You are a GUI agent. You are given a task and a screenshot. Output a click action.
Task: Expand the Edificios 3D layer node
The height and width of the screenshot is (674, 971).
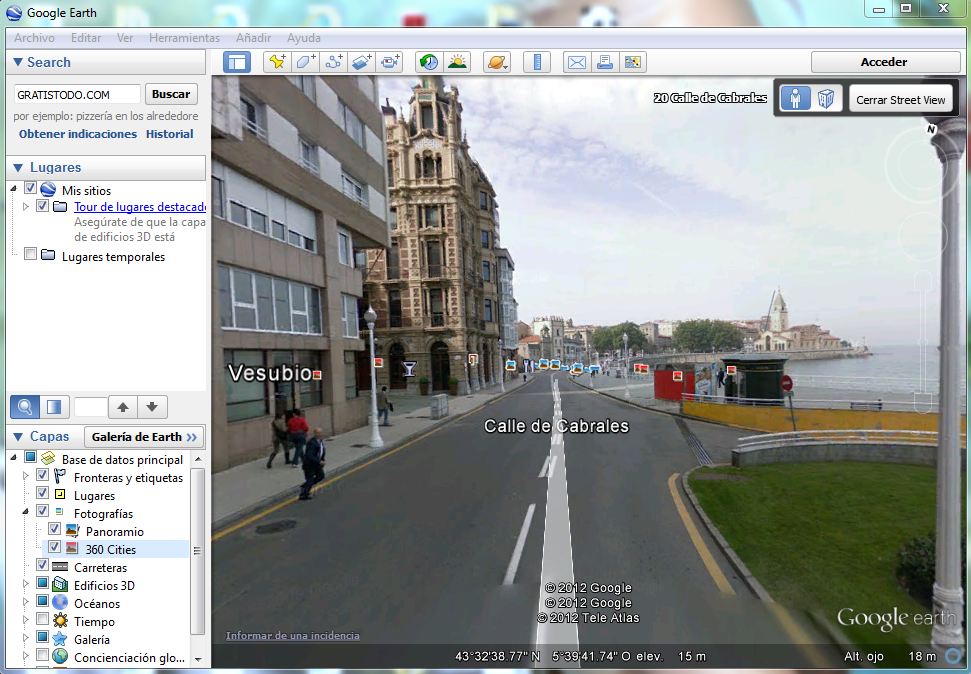point(25,584)
